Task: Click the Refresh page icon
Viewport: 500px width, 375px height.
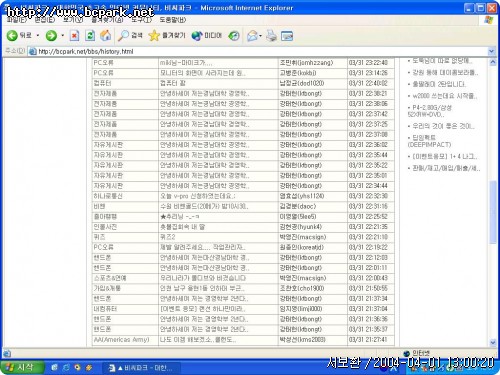Action: pyautogui.click(x=90, y=35)
